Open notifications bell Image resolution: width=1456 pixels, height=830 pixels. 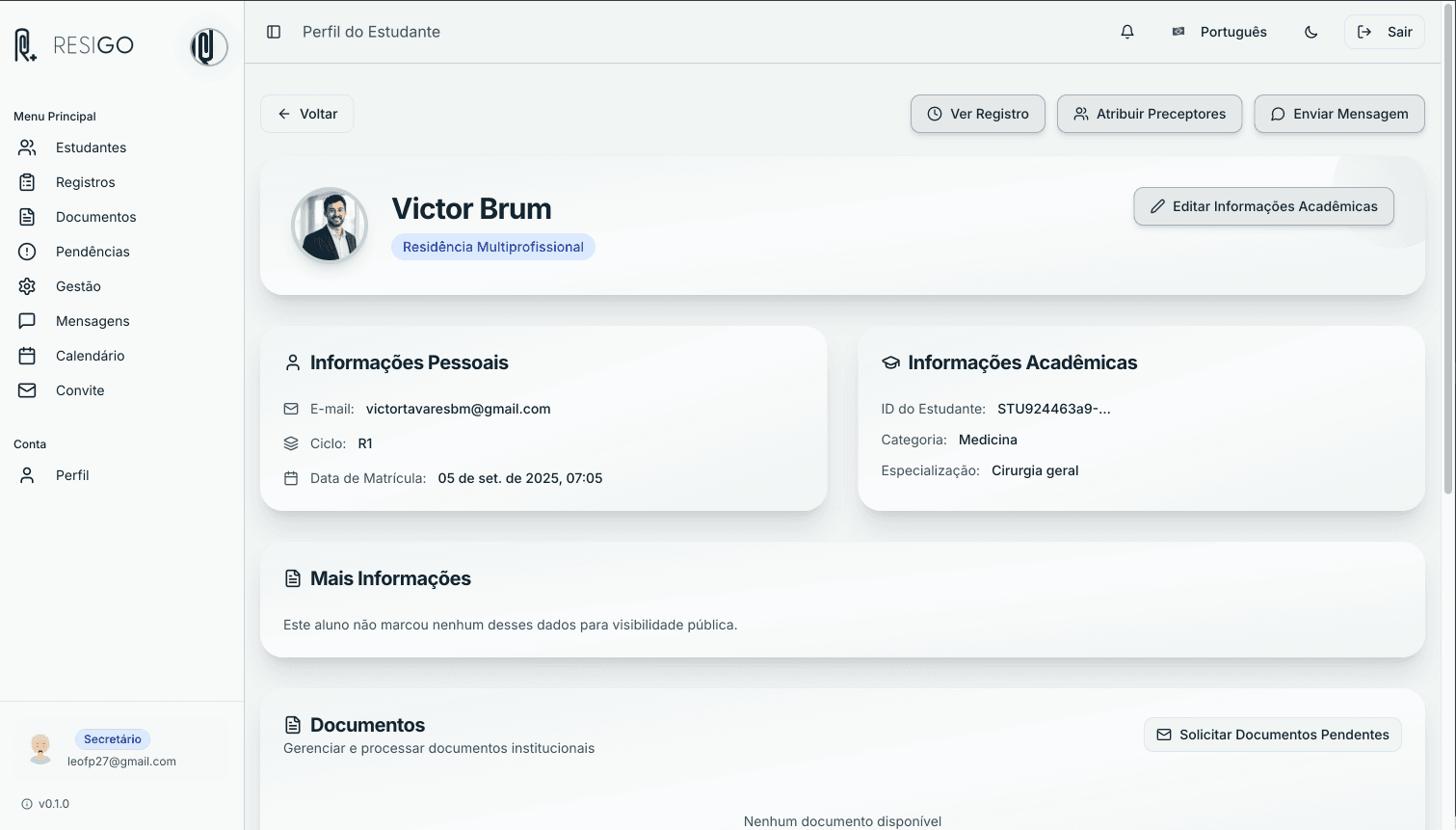(1127, 32)
